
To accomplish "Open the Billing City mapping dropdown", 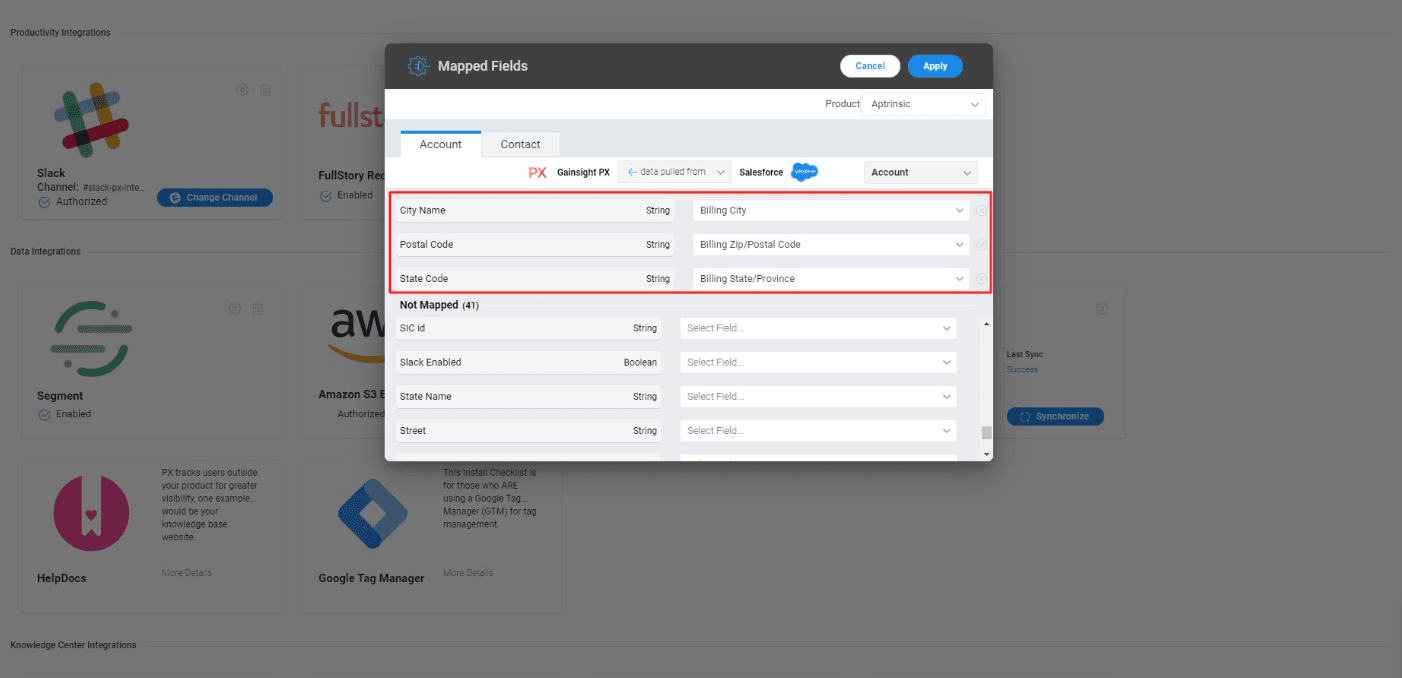I will [x=831, y=211].
